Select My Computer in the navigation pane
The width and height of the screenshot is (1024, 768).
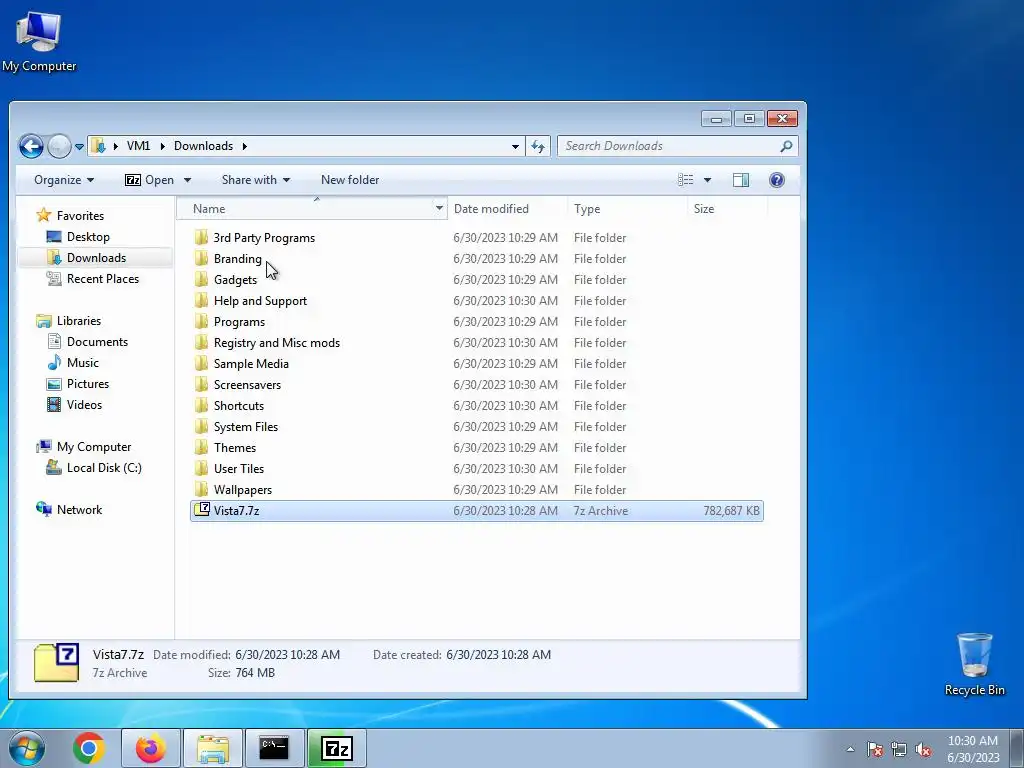pyautogui.click(x=84, y=447)
